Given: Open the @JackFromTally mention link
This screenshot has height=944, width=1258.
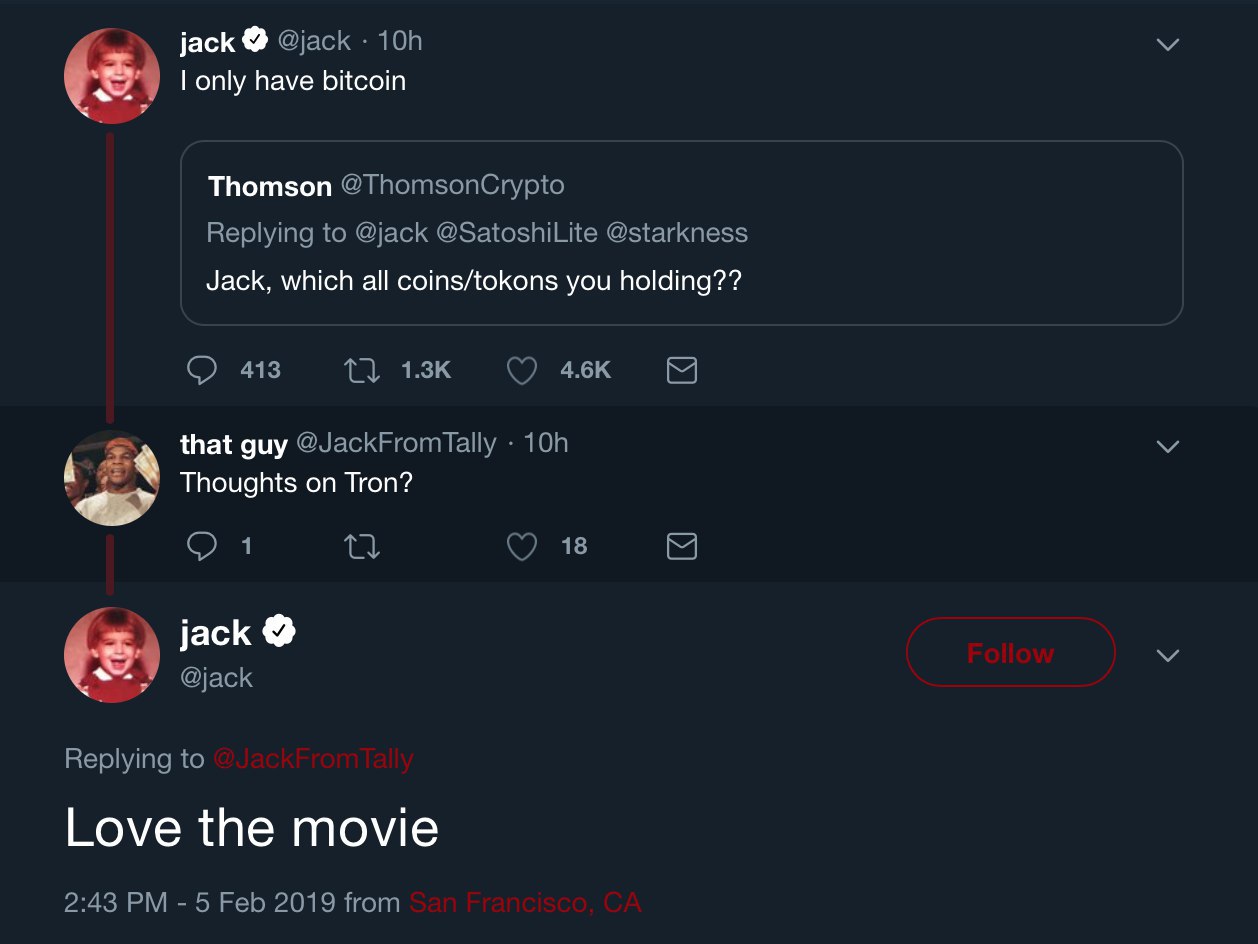Looking at the screenshot, I should point(313,759).
